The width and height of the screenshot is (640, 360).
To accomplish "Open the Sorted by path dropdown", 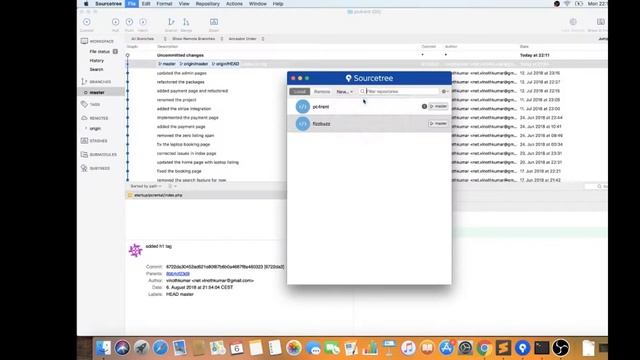I will (x=146, y=186).
